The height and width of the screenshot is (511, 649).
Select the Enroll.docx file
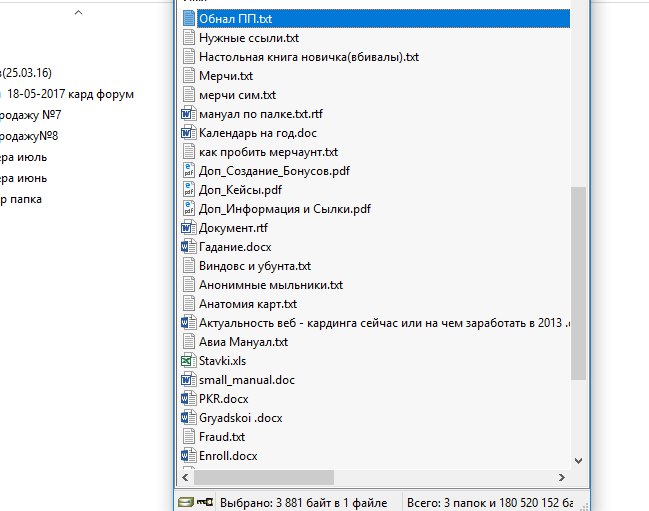pyautogui.click(x=228, y=456)
